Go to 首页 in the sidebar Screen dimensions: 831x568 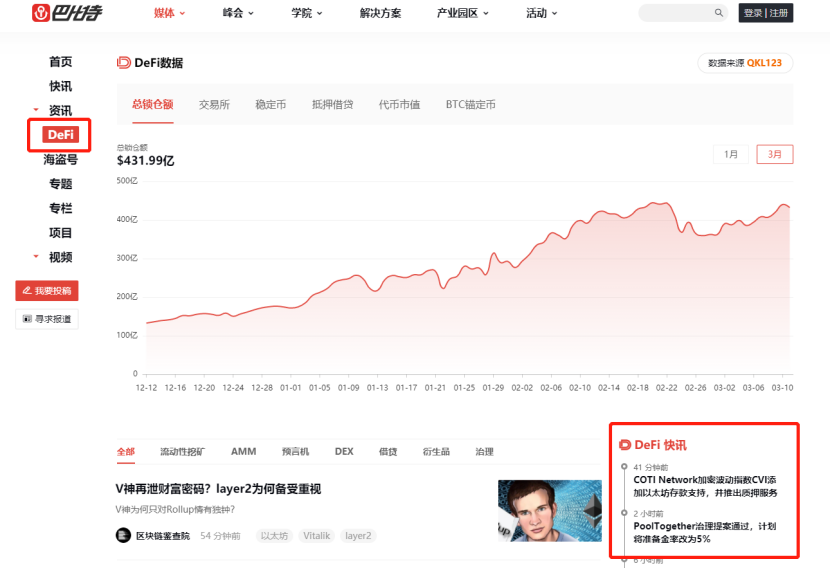coord(60,61)
